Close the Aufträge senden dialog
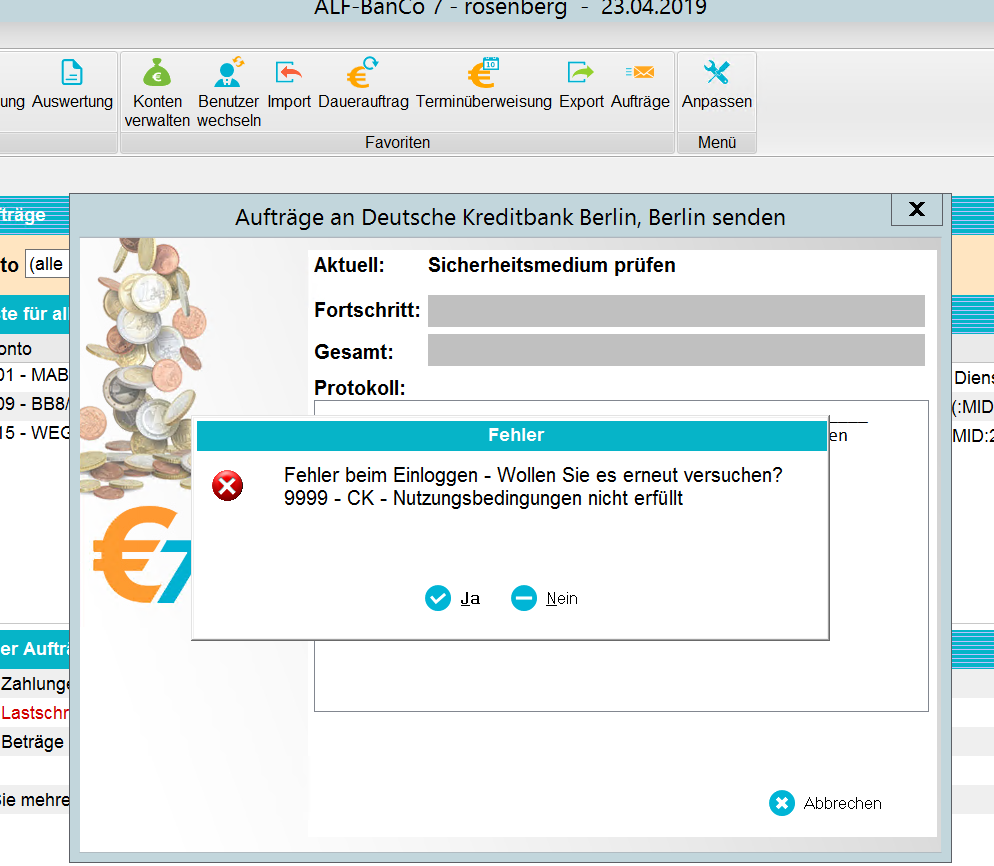Image resolution: width=994 pixels, height=866 pixels. click(x=917, y=209)
